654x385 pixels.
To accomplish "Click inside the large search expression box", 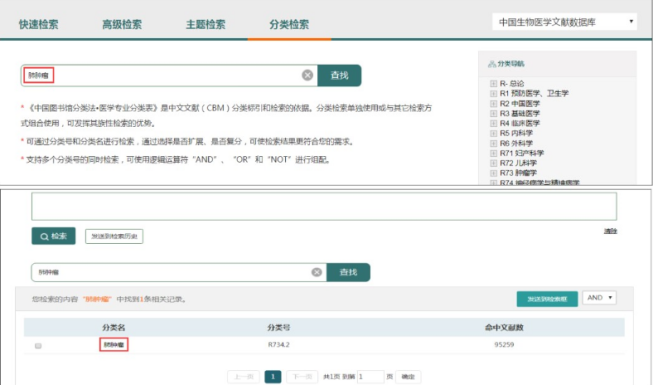I will (x=324, y=206).
